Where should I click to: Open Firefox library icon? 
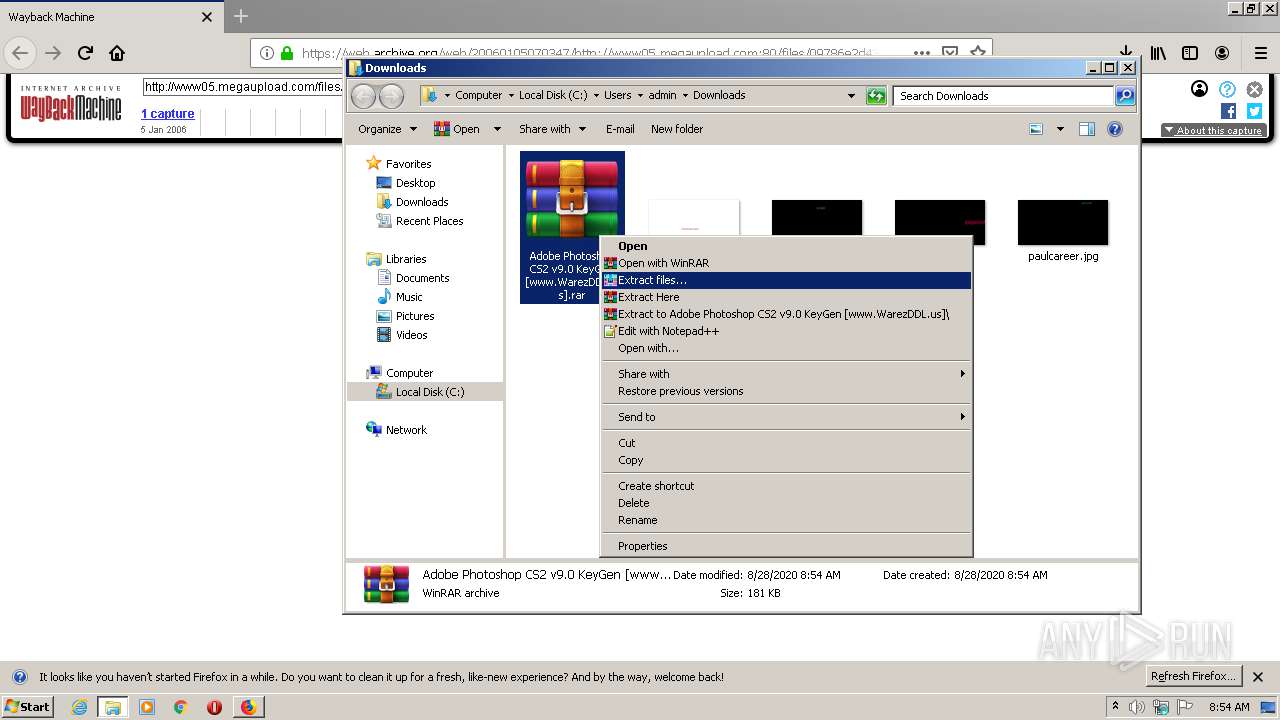tap(1158, 53)
